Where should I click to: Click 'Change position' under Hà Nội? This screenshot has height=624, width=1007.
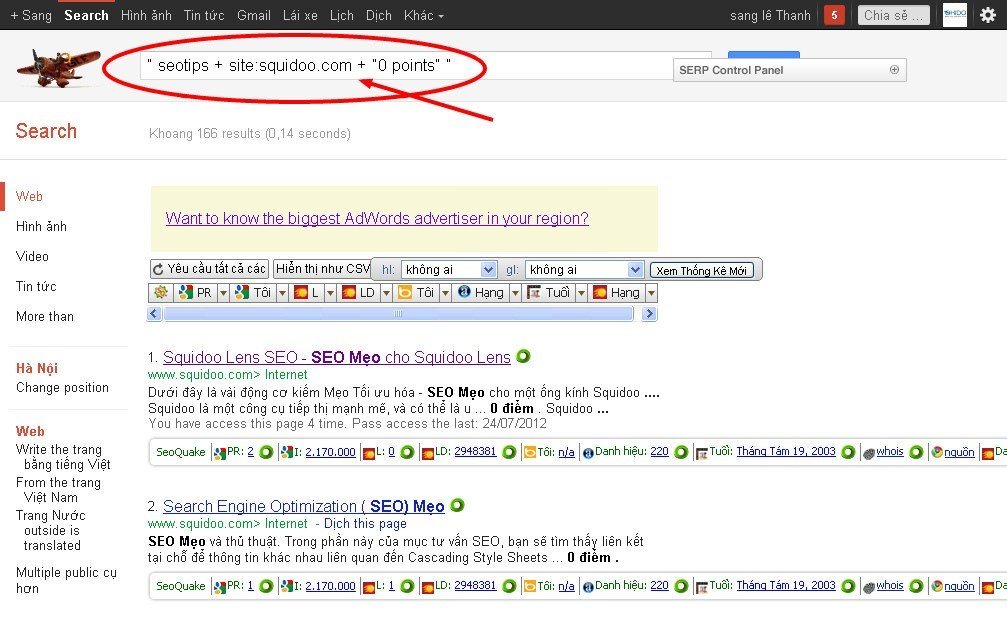tap(62, 387)
